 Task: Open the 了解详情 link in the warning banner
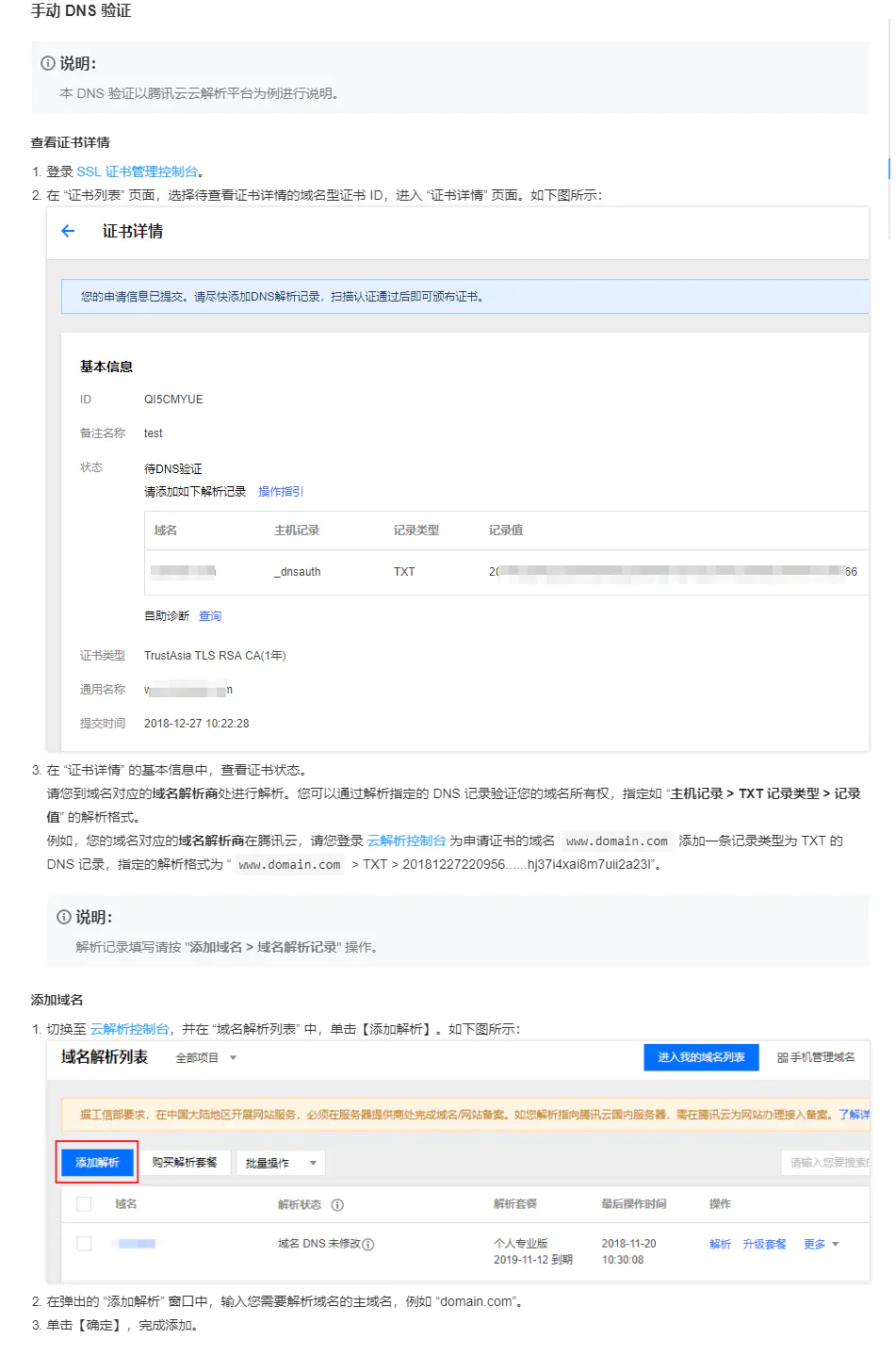[x=855, y=1115]
